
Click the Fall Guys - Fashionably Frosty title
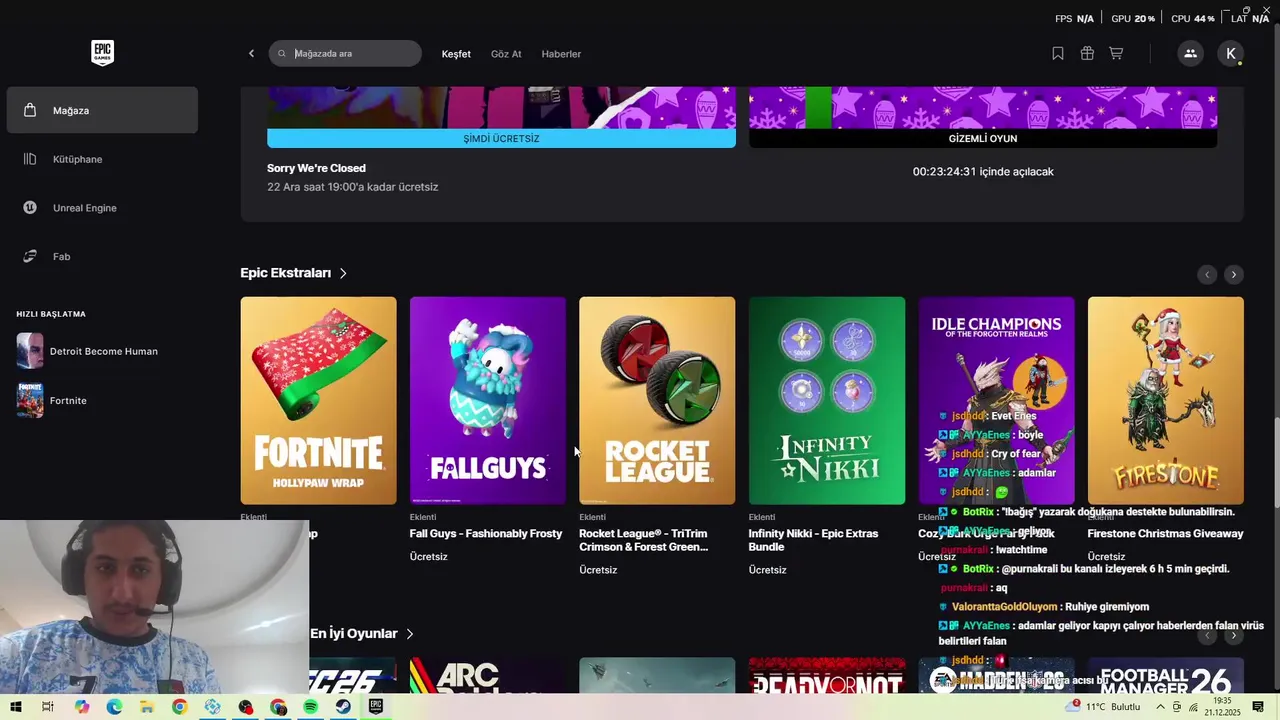(x=486, y=533)
